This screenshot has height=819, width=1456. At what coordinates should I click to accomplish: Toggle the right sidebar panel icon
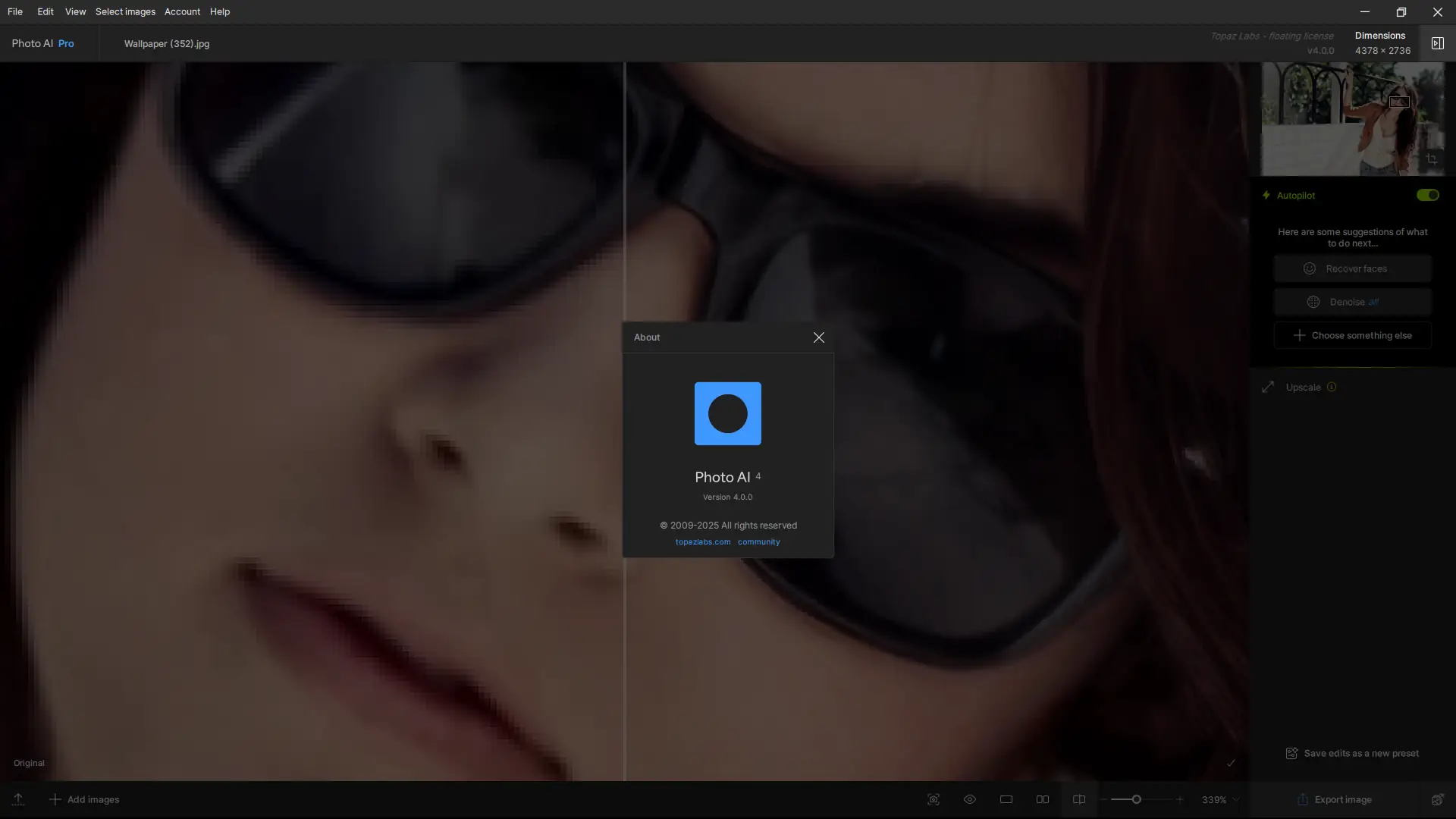tap(1437, 43)
